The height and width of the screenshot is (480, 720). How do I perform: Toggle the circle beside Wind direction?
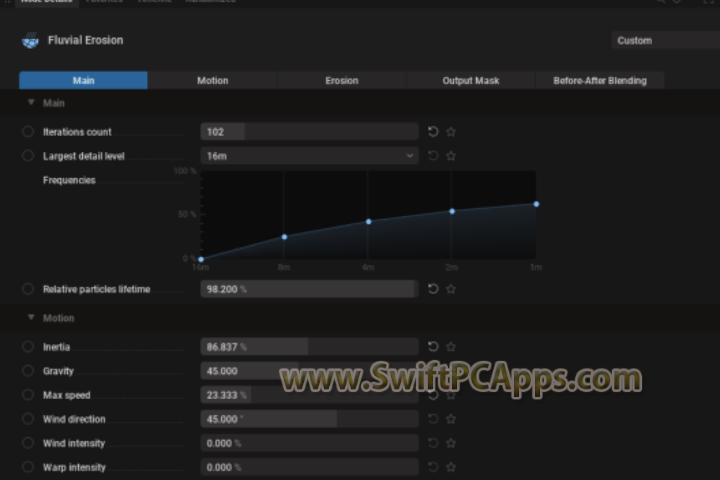tap(28, 419)
